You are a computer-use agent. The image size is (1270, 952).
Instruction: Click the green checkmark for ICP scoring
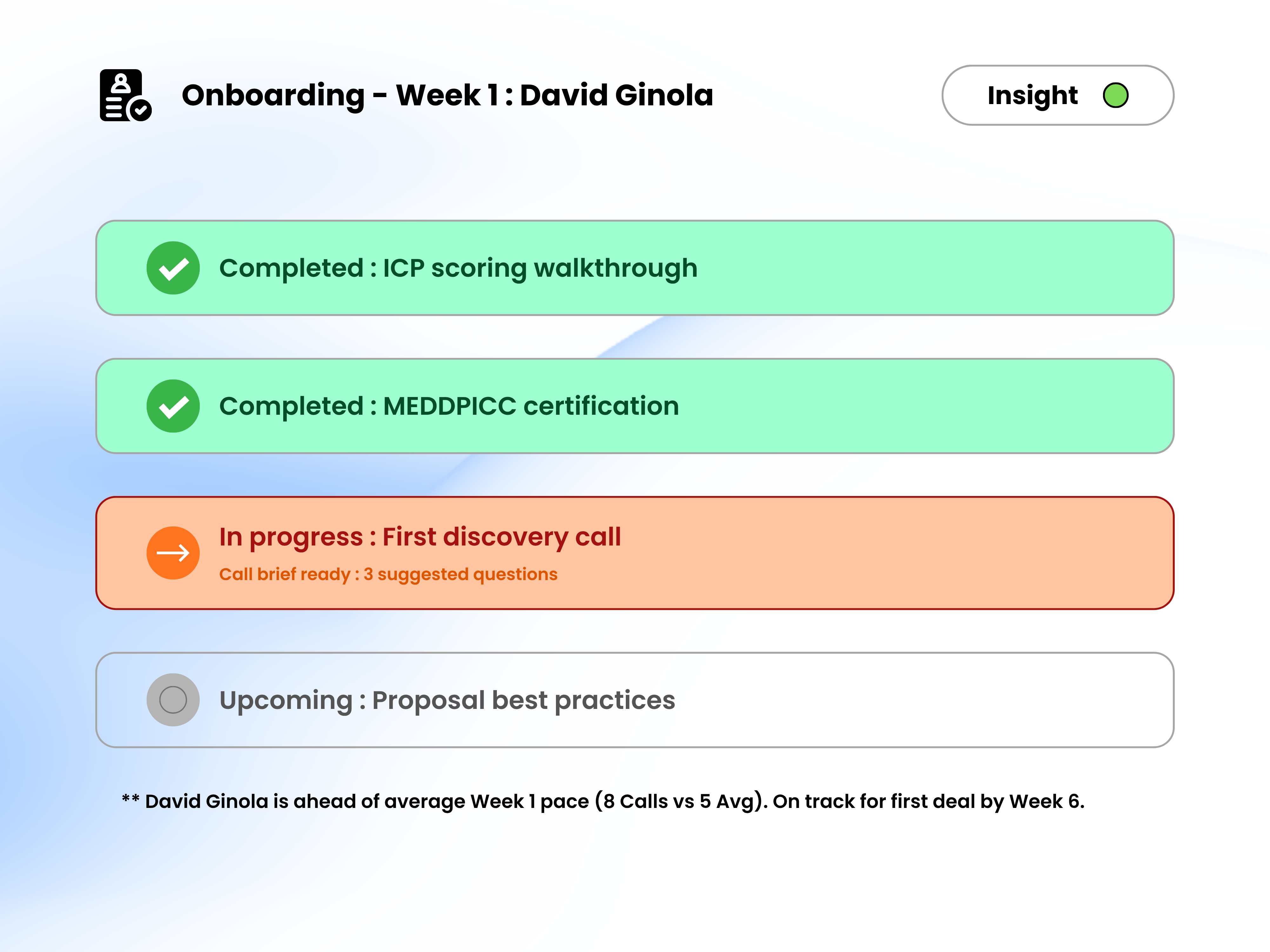(x=173, y=268)
